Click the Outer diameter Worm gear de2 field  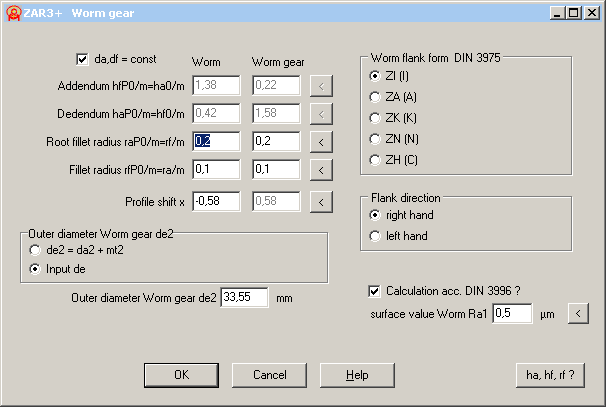(x=244, y=298)
